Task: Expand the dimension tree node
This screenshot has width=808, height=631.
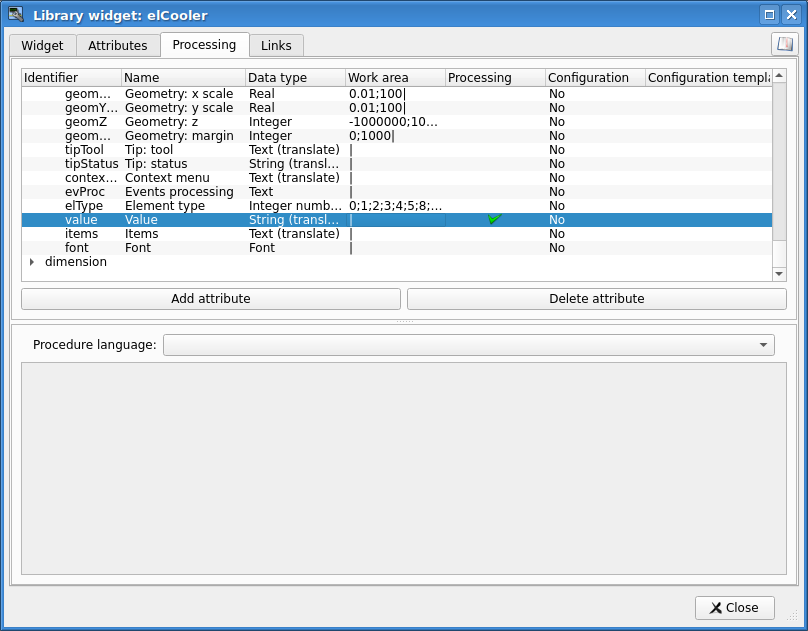Action: pyautogui.click(x=31, y=262)
